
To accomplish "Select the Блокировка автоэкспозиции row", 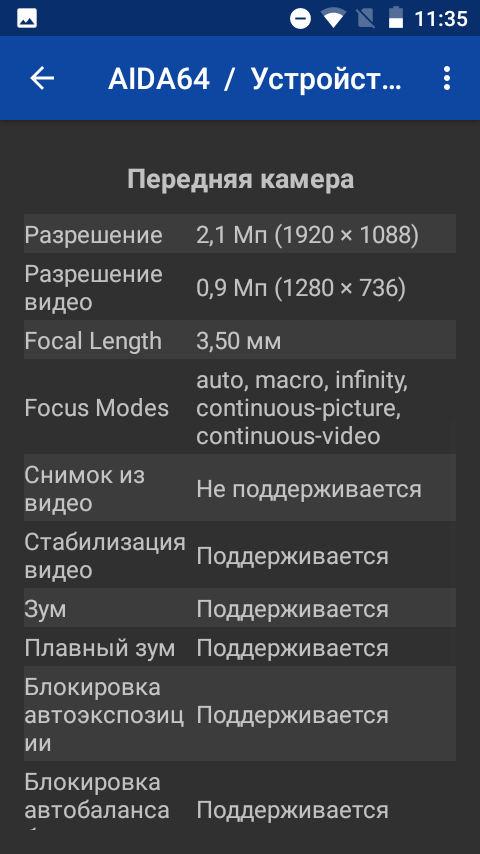I will (x=240, y=713).
